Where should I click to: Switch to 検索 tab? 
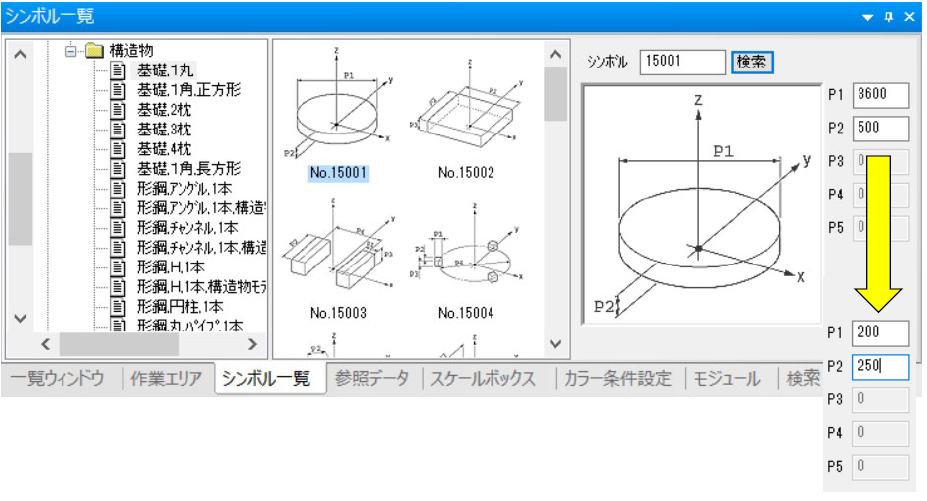click(803, 379)
